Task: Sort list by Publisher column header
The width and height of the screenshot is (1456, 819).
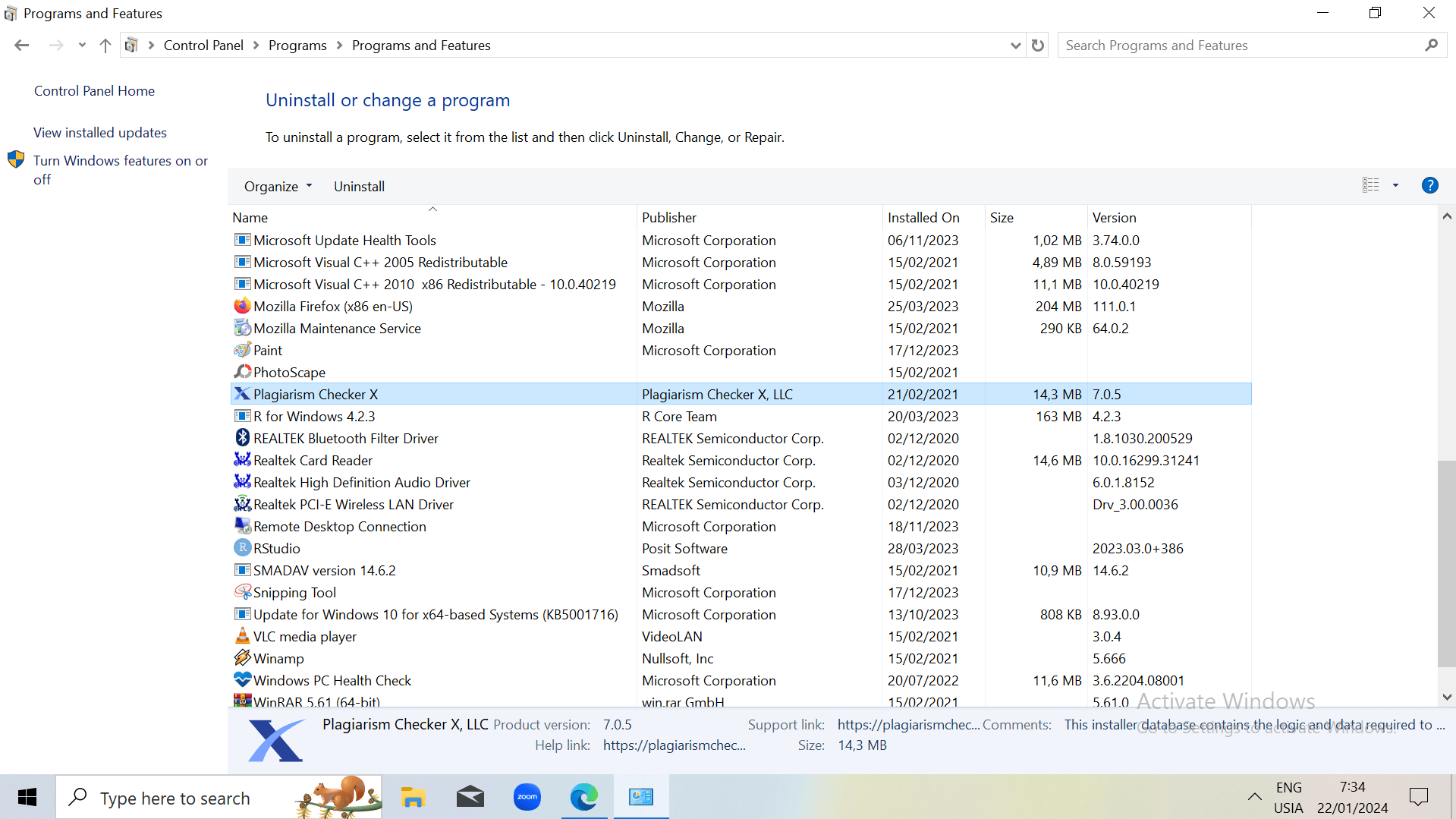Action: point(759,217)
